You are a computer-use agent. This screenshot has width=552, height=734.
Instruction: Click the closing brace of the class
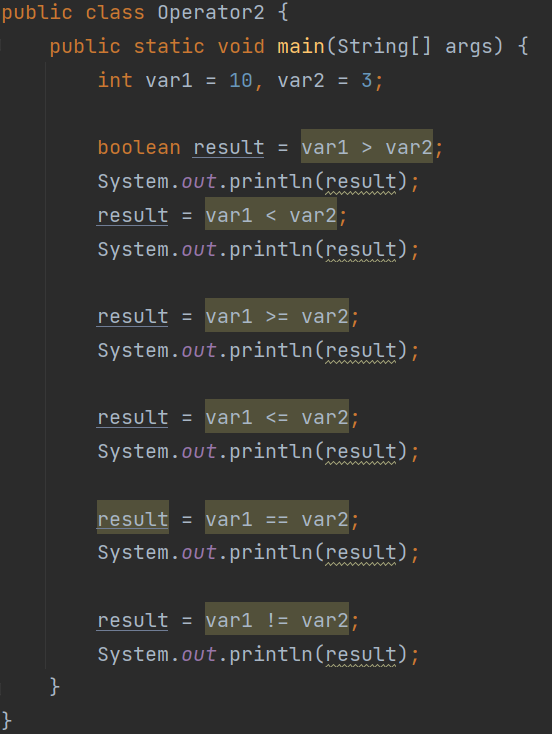[x=7, y=720]
